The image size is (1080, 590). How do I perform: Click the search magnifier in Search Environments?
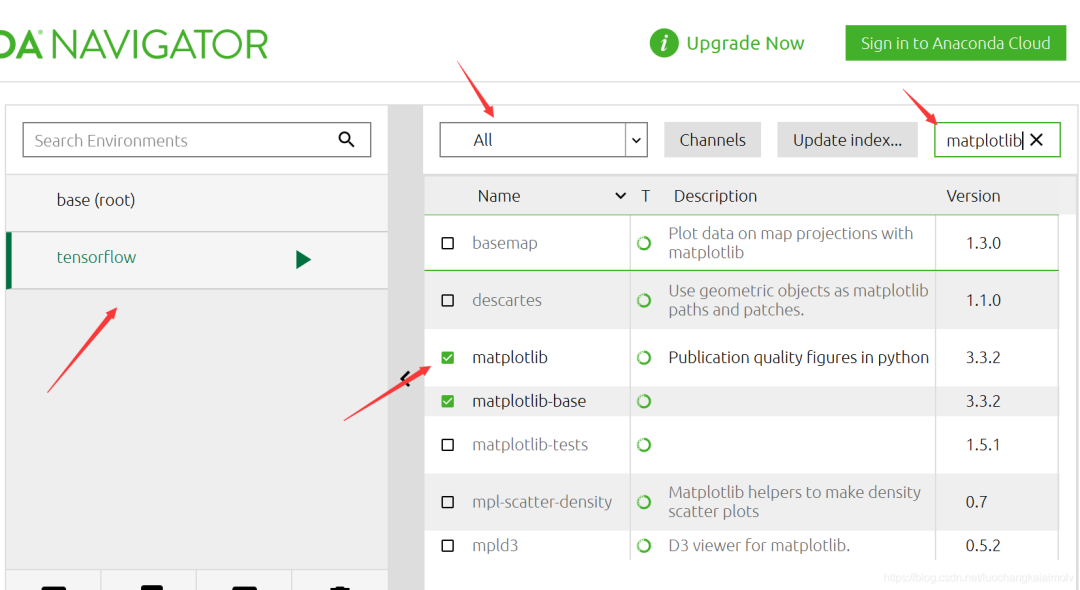[x=346, y=140]
